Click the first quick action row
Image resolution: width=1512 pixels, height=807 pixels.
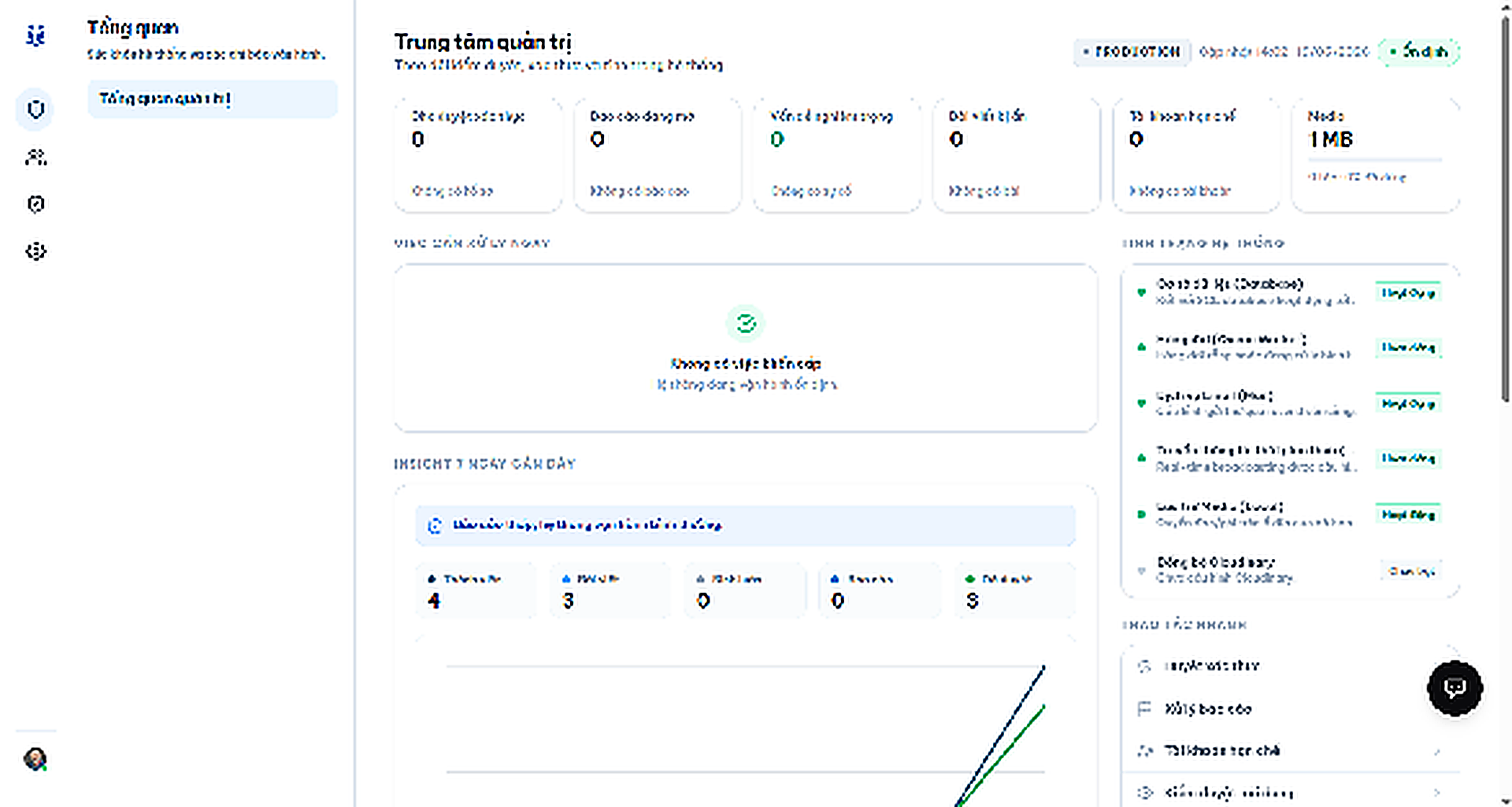point(1290,666)
